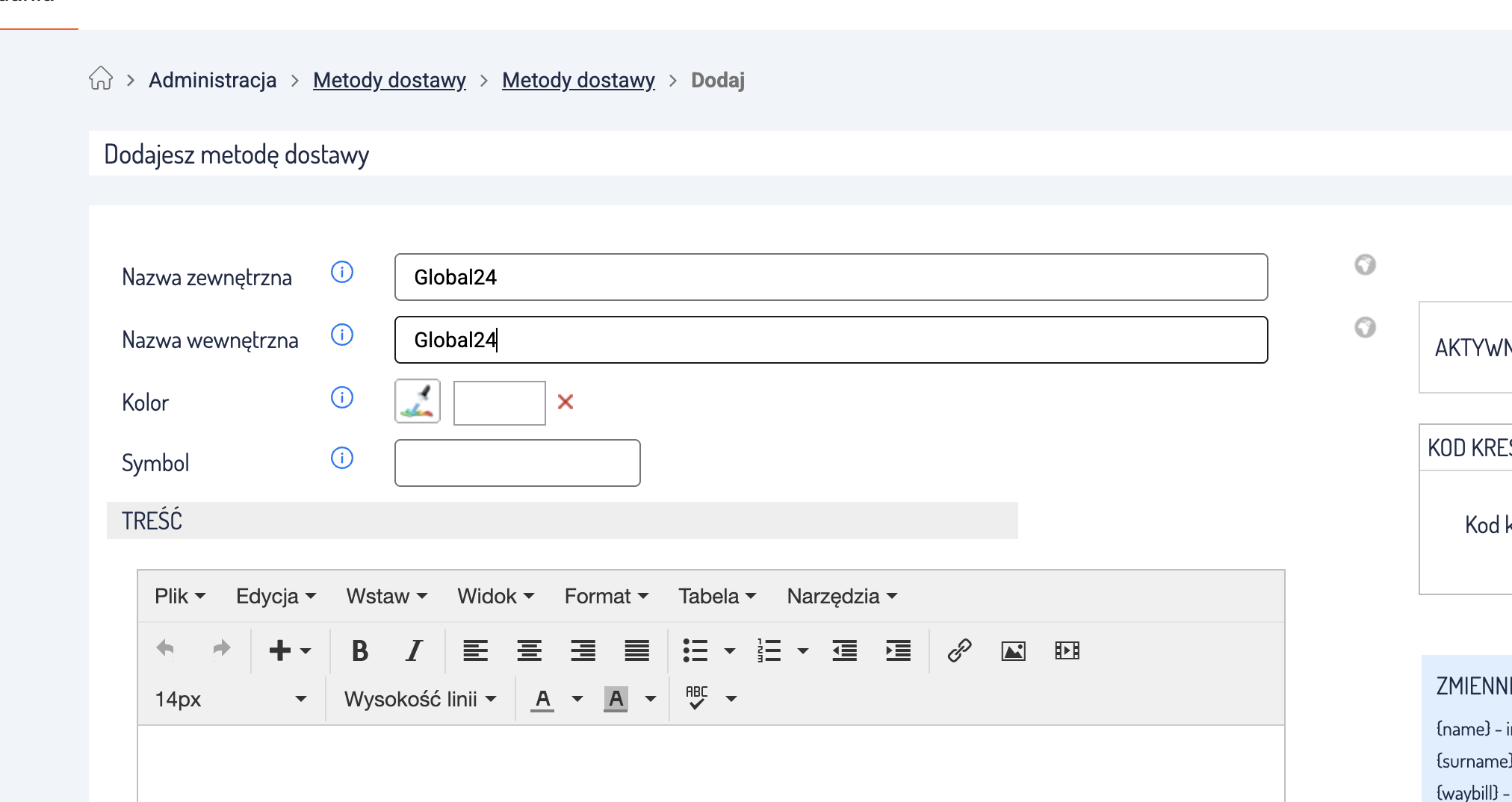The height and width of the screenshot is (802, 1512).
Task: Open the Format menu
Action: (606, 596)
